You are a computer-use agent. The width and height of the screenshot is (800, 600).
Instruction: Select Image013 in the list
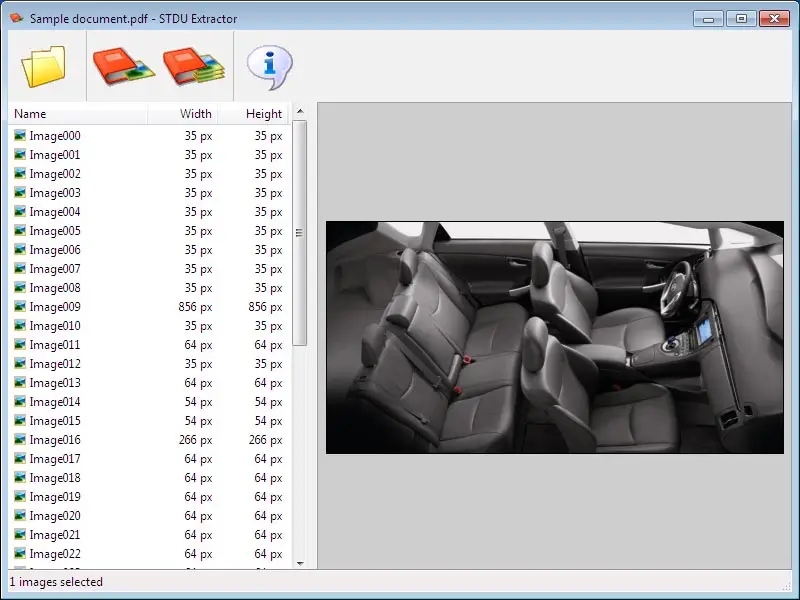149,383
